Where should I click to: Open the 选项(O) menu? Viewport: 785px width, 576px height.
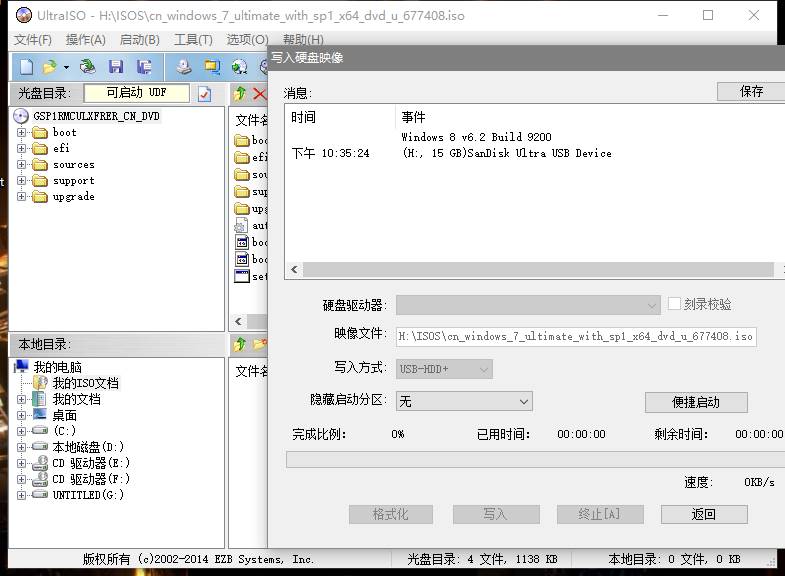(x=247, y=40)
